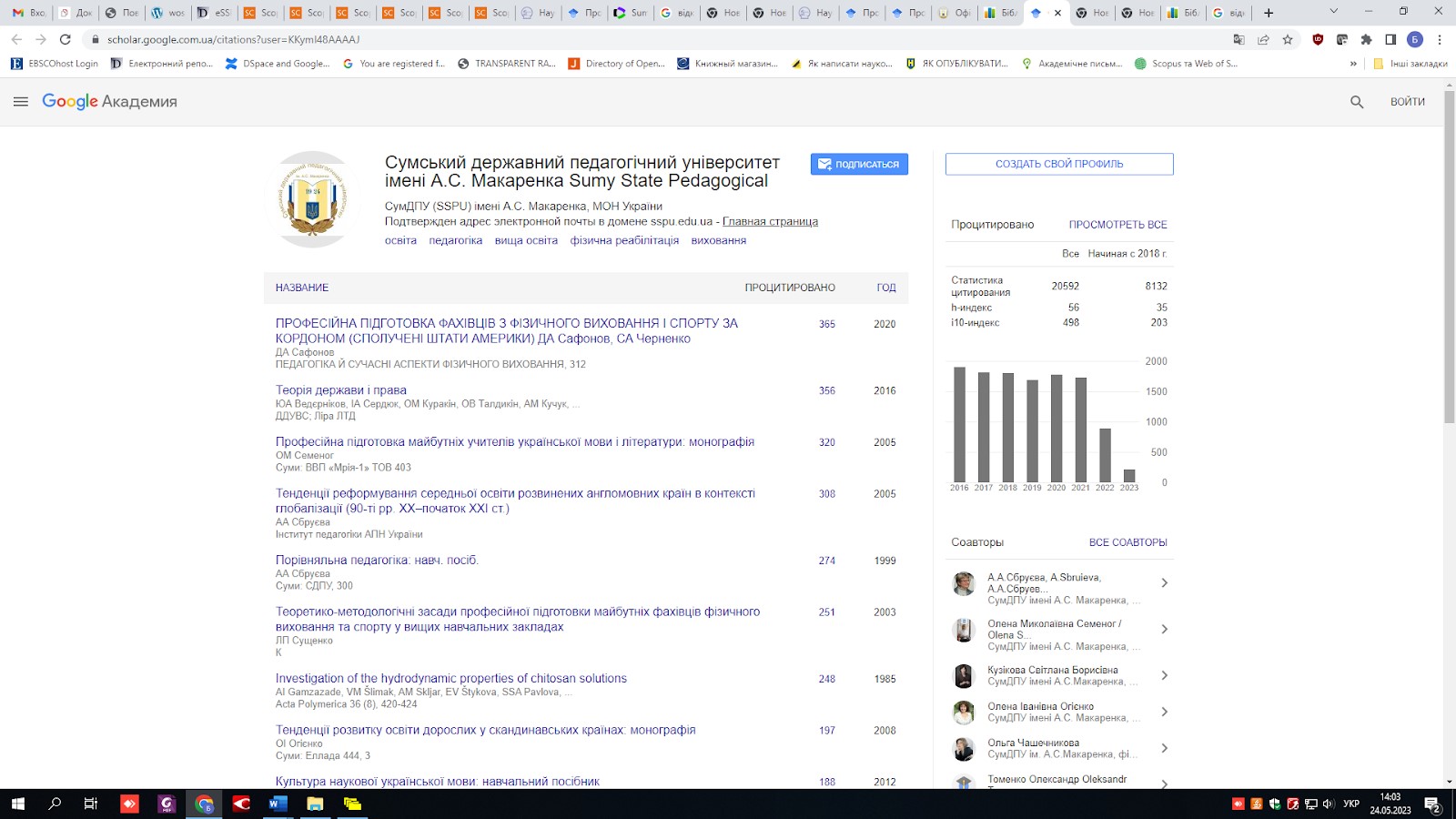Open citation count 365 of first article
Screen dimensions: 1456x819
[x=826, y=324]
